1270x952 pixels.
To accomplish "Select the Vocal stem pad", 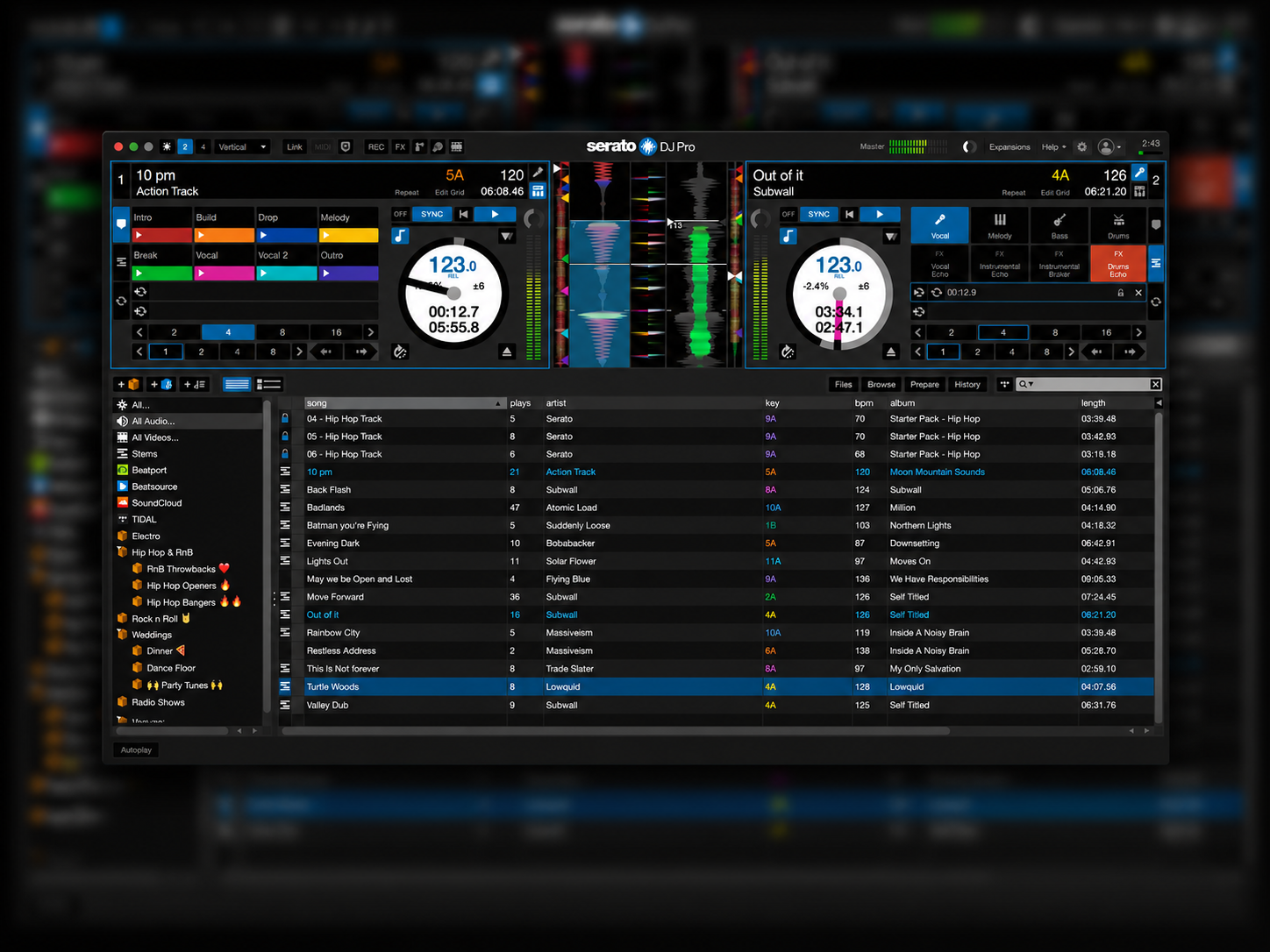I will pyautogui.click(x=940, y=225).
